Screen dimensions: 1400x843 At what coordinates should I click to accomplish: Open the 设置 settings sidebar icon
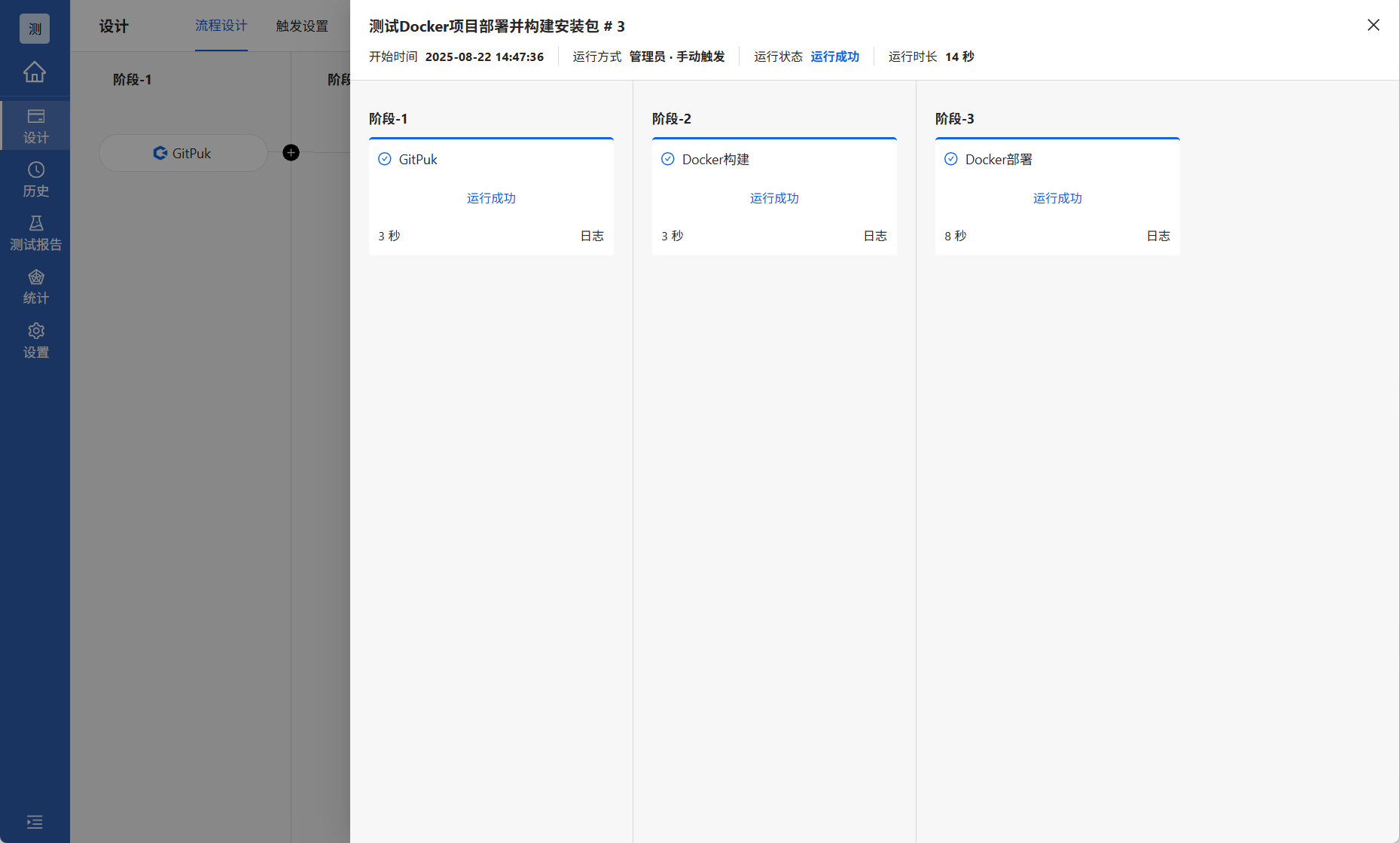(35, 341)
